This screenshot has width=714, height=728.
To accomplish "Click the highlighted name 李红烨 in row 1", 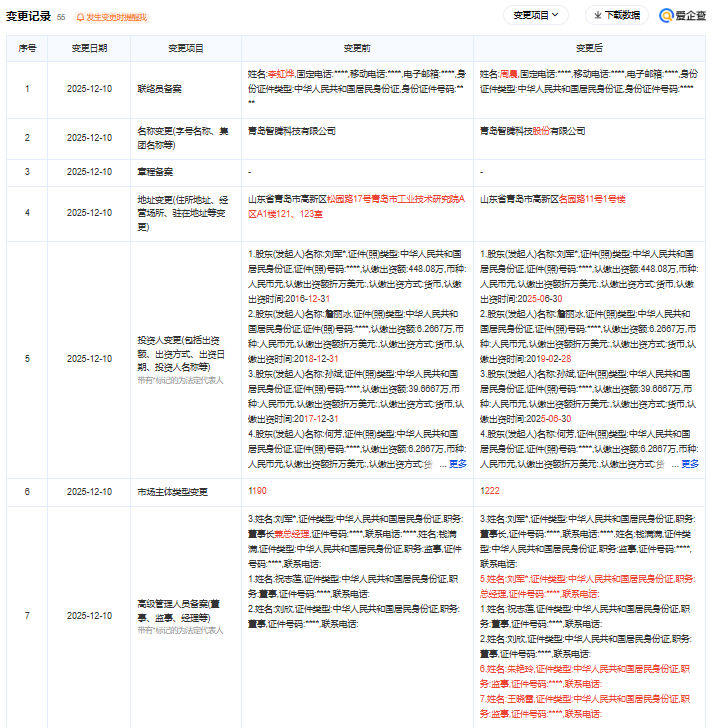I will coord(281,74).
